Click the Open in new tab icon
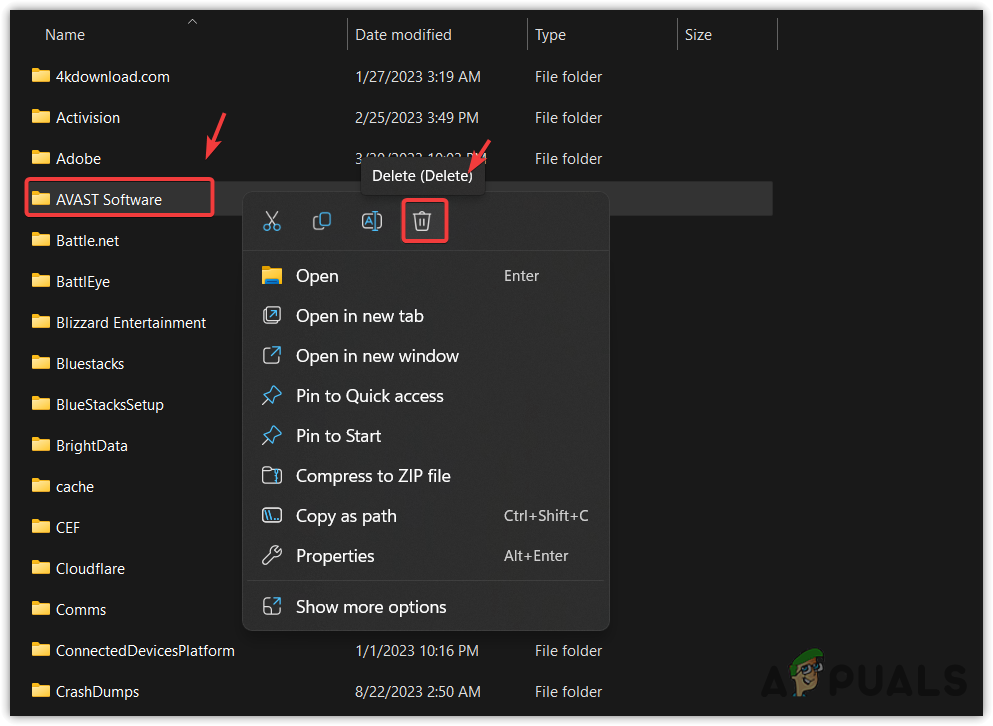This screenshot has height=726, width=993. pos(272,315)
